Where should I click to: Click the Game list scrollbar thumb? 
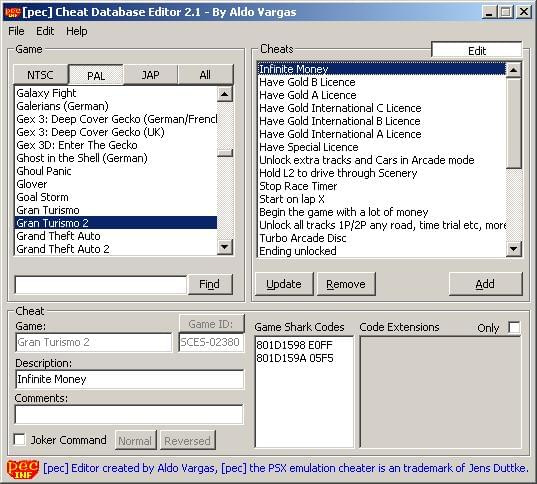(x=225, y=153)
